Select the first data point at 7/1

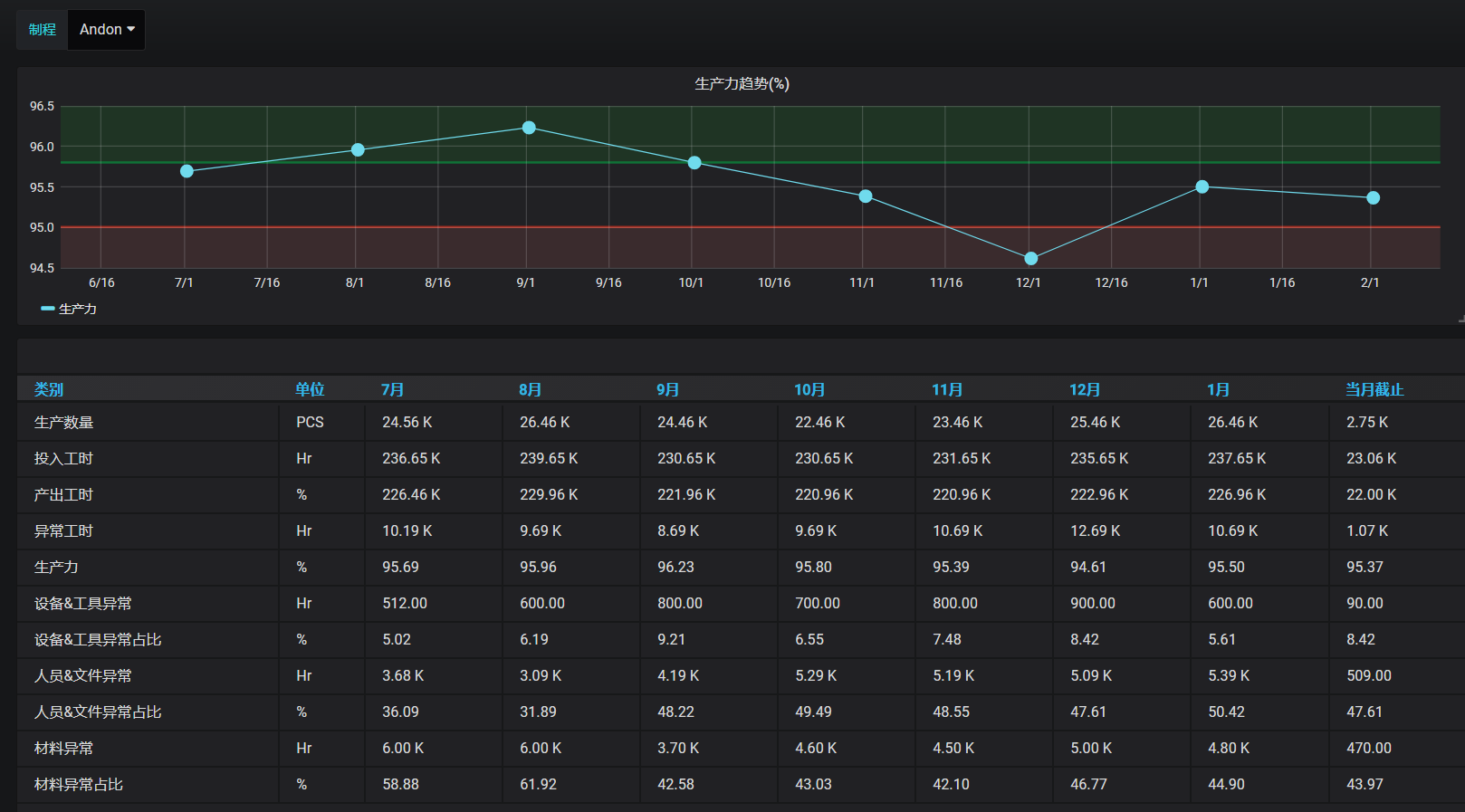click(x=187, y=171)
